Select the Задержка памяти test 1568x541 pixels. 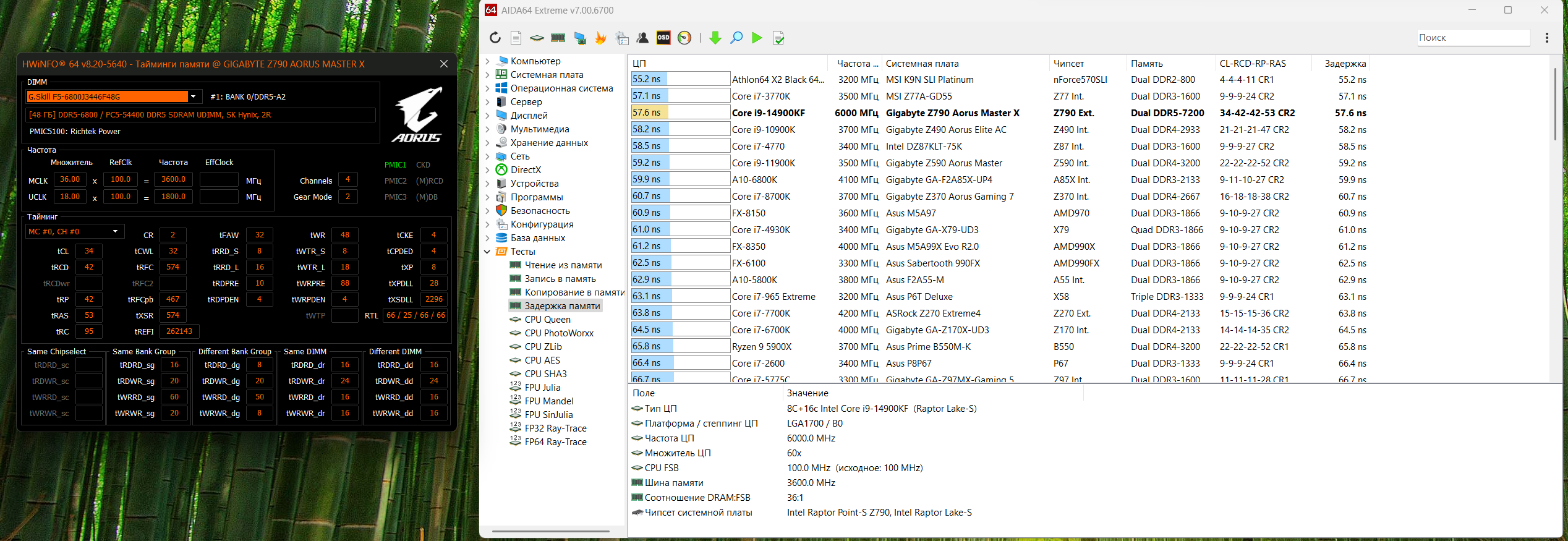tap(562, 306)
